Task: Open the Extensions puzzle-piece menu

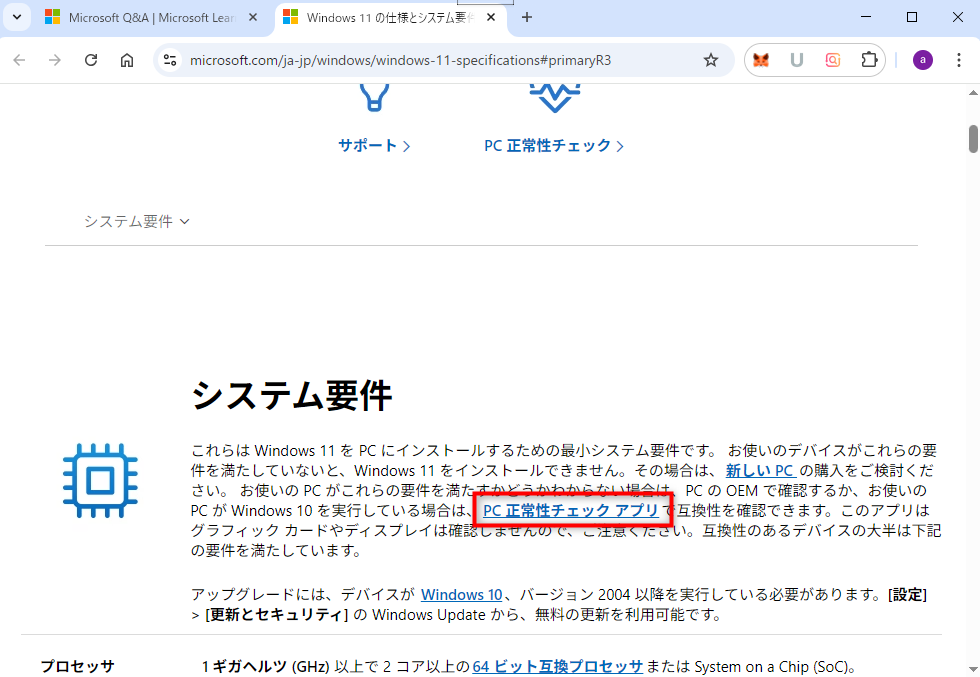Action: tap(869, 60)
